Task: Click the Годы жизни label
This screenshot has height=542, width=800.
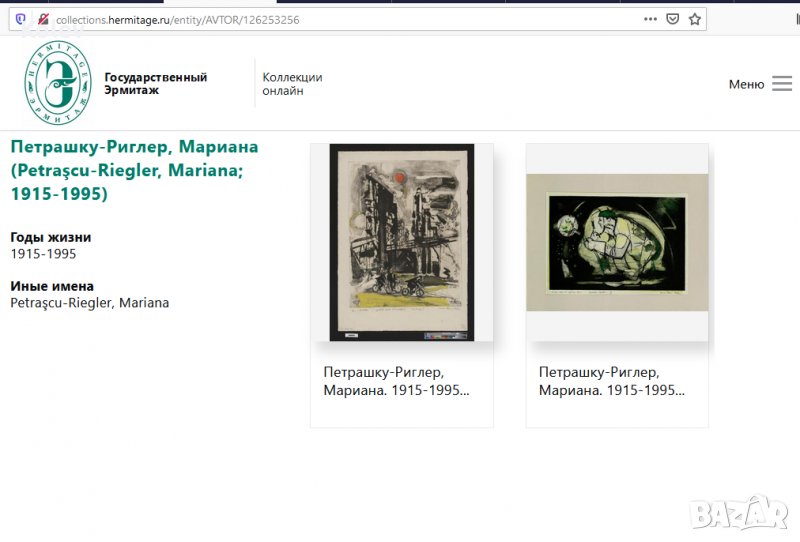Action: (x=51, y=237)
